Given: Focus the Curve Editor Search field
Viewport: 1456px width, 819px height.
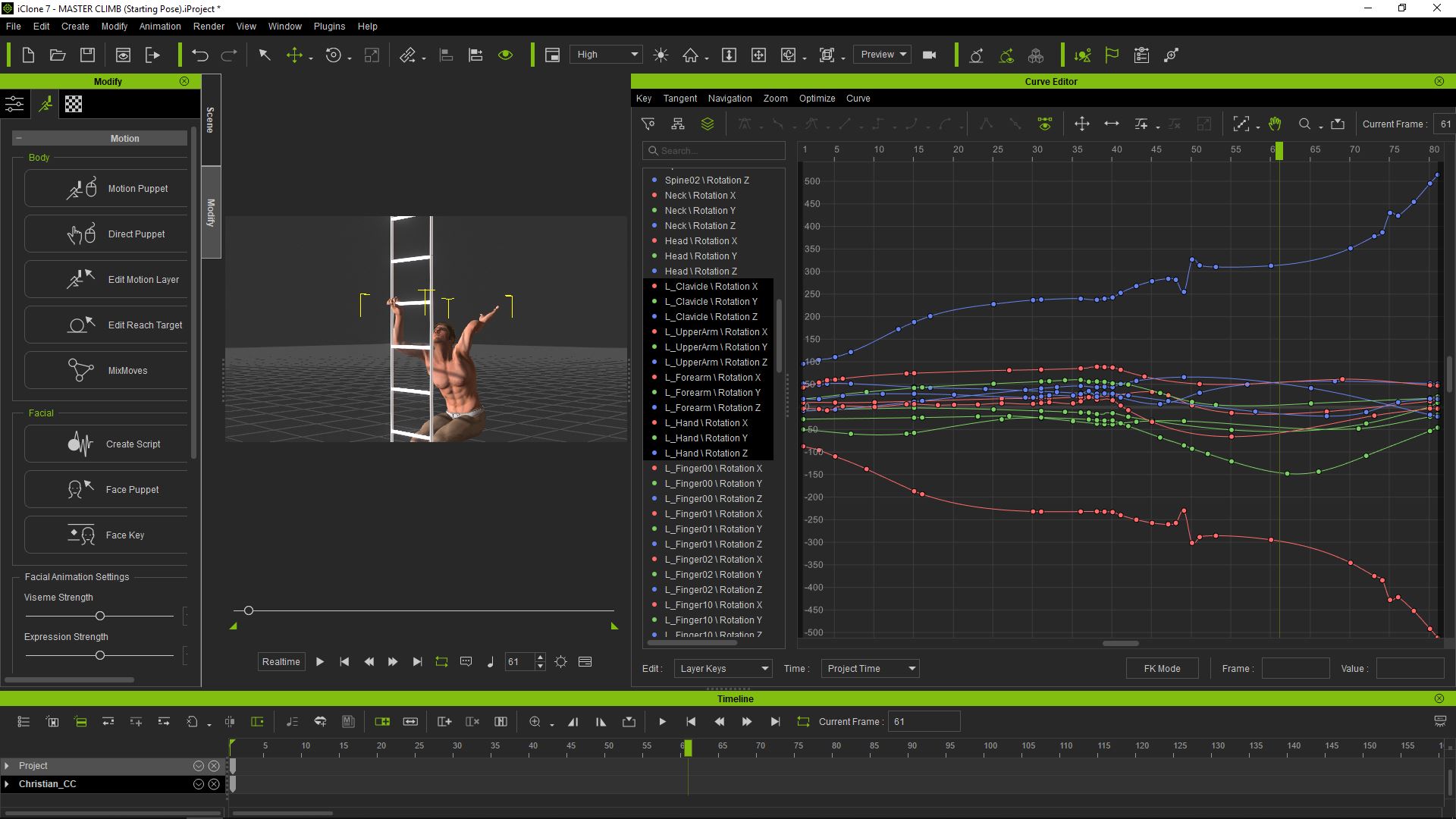Looking at the screenshot, I should pyautogui.click(x=714, y=150).
